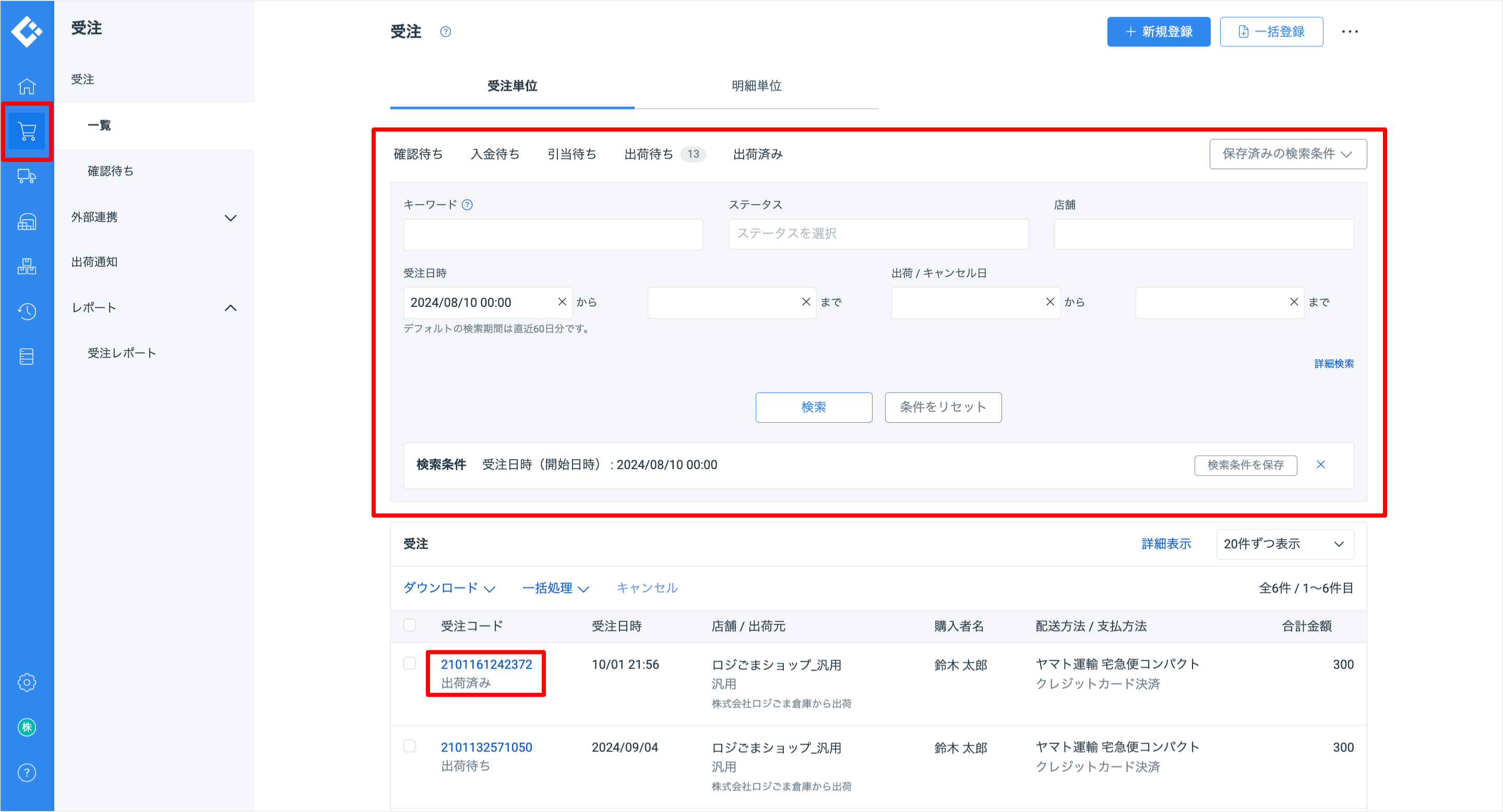Dismiss the 検索条件 summary with X
Screen dimensions: 1503x812
[x=1321, y=465]
